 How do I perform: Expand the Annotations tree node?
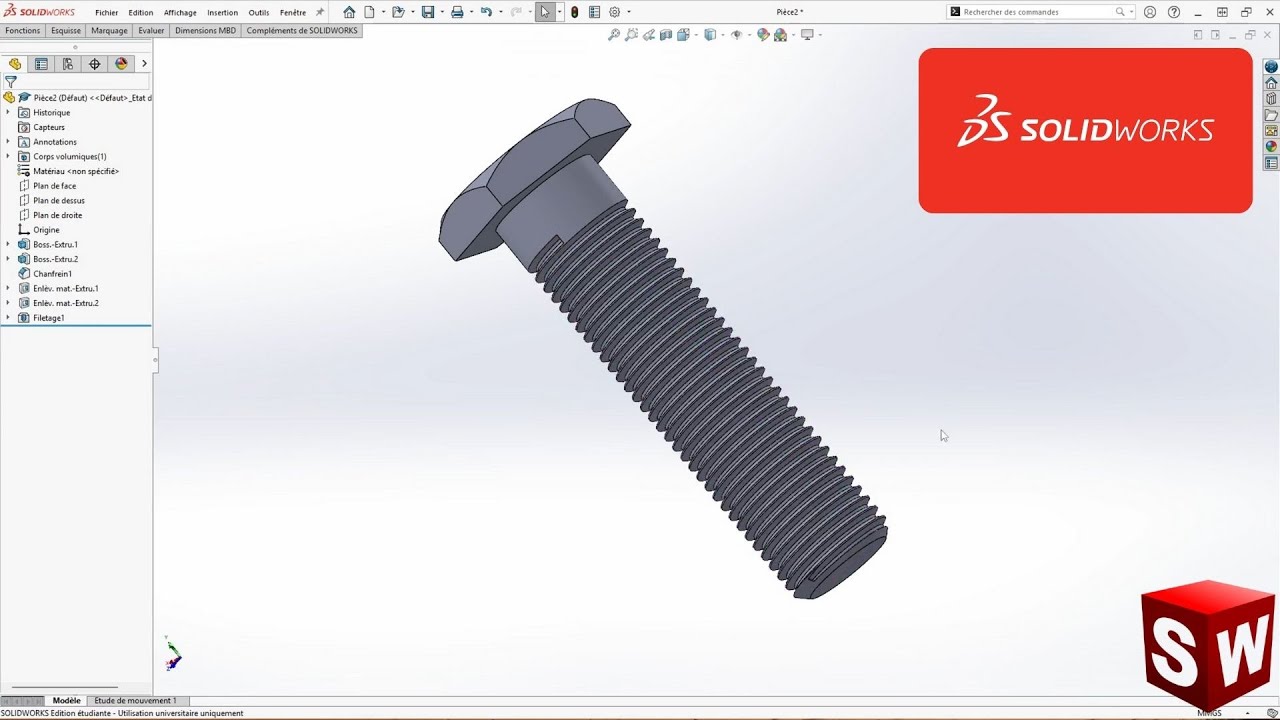click(x=8, y=142)
